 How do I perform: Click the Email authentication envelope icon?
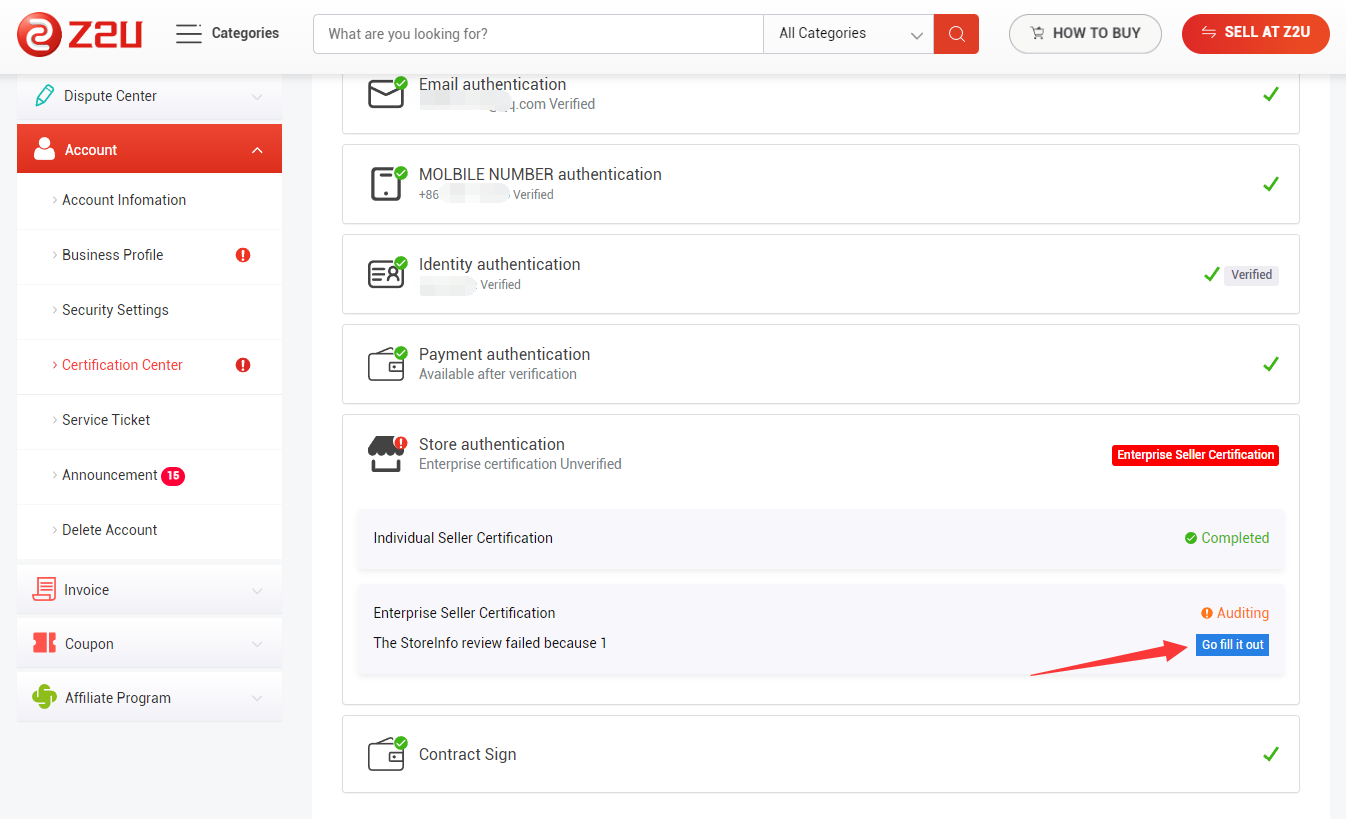click(x=386, y=94)
